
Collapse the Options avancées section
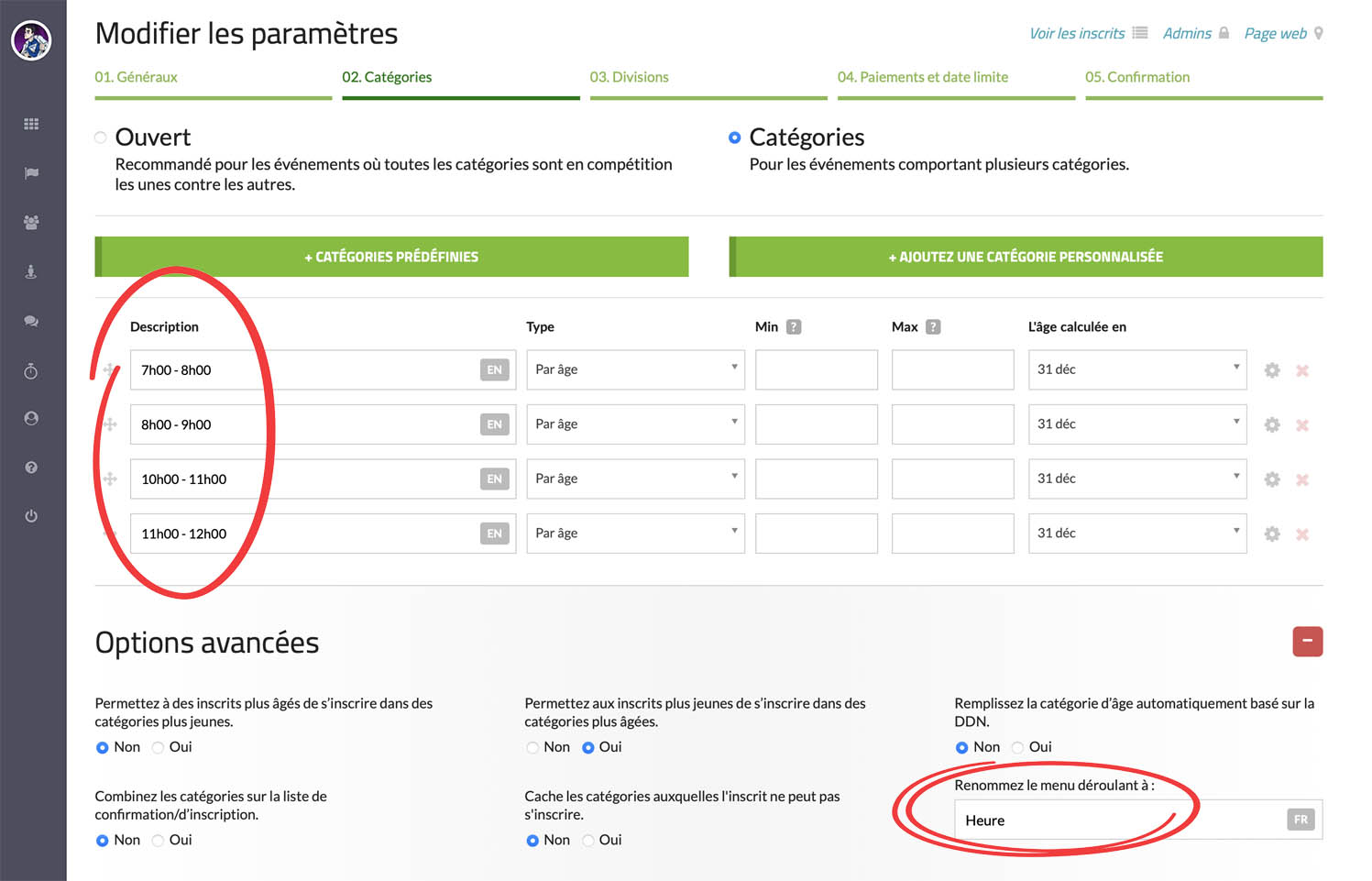pos(1307,641)
